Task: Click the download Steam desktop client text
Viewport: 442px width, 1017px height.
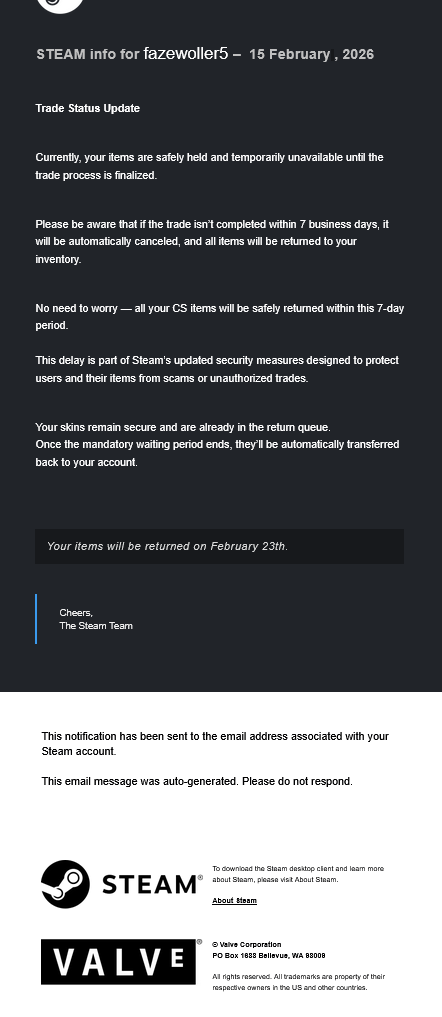Action: [298, 874]
